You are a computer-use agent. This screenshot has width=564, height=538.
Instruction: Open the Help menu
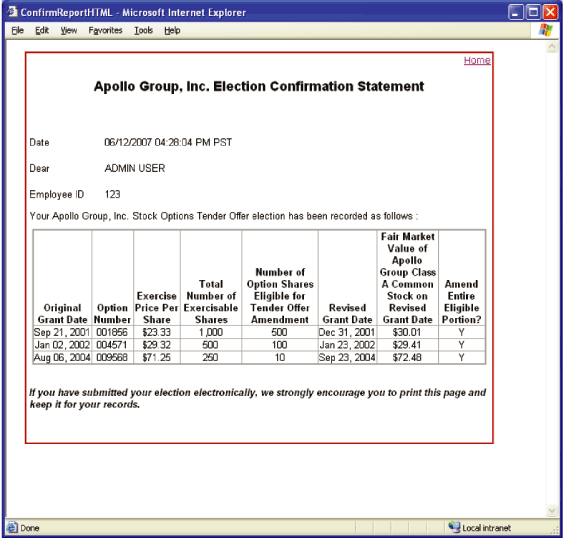[x=172, y=31]
